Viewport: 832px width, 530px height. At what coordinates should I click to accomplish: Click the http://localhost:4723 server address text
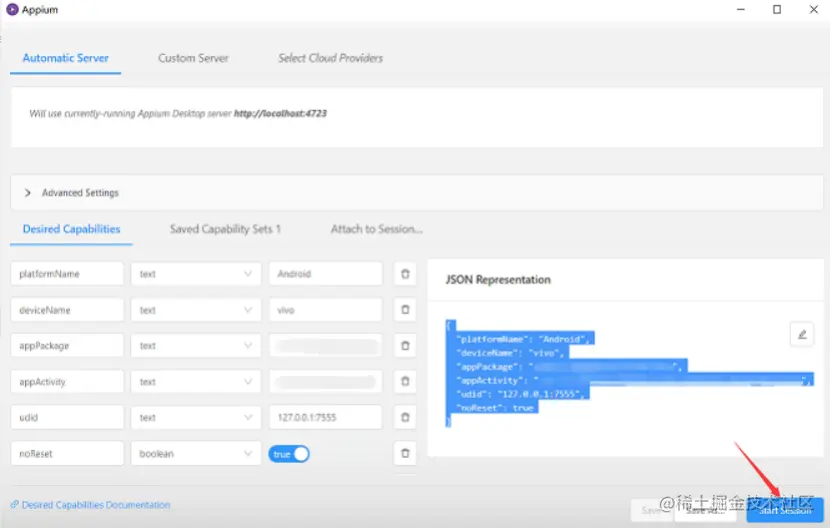click(x=281, y=114)
